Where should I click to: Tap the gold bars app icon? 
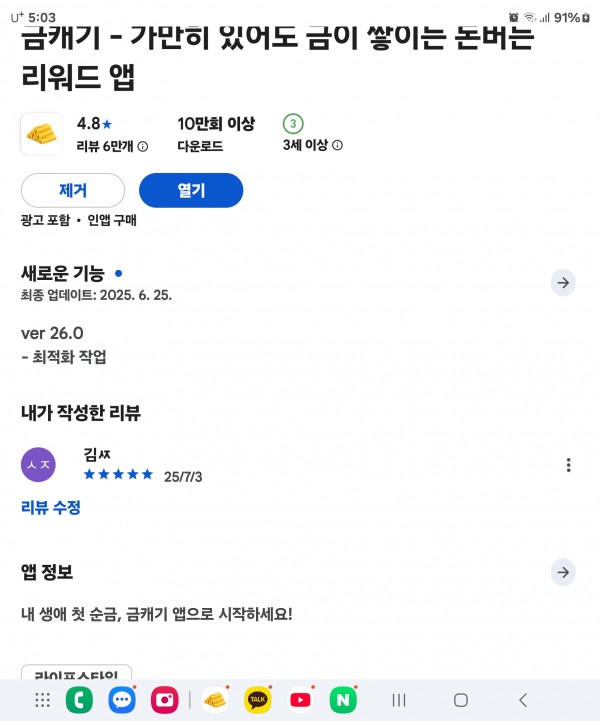pyautogui.click(x=41, y=134)
